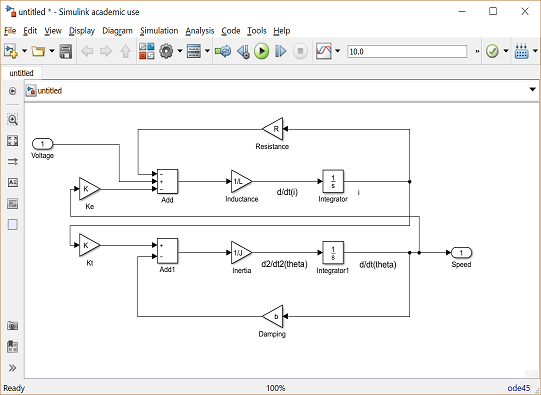Click the Viewmarks icon above the chevrons
This screenshot has height=395, width=541.
click(x=12, y=347)
